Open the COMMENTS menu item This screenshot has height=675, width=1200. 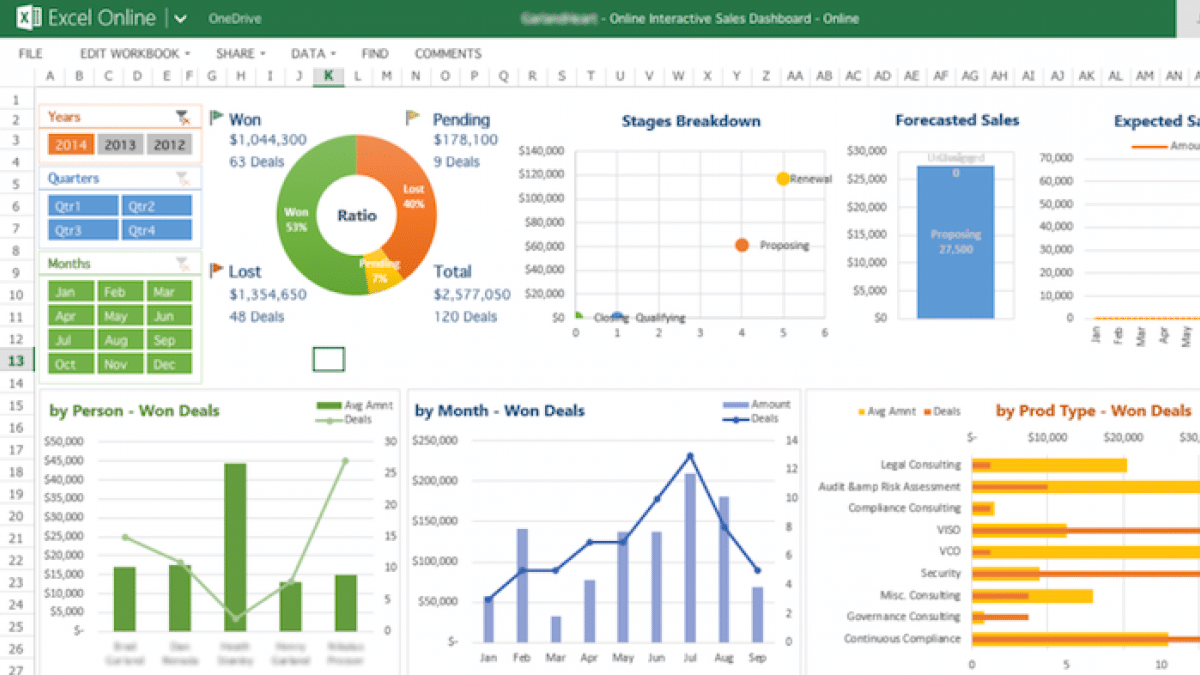[x=448, y=54]
